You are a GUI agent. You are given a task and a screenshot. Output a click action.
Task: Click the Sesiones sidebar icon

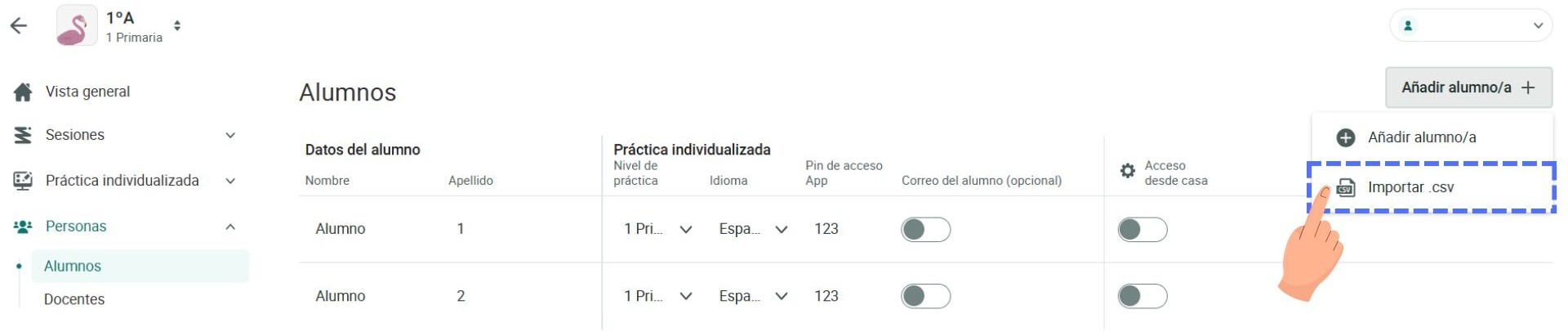click(x=23, y=135)
